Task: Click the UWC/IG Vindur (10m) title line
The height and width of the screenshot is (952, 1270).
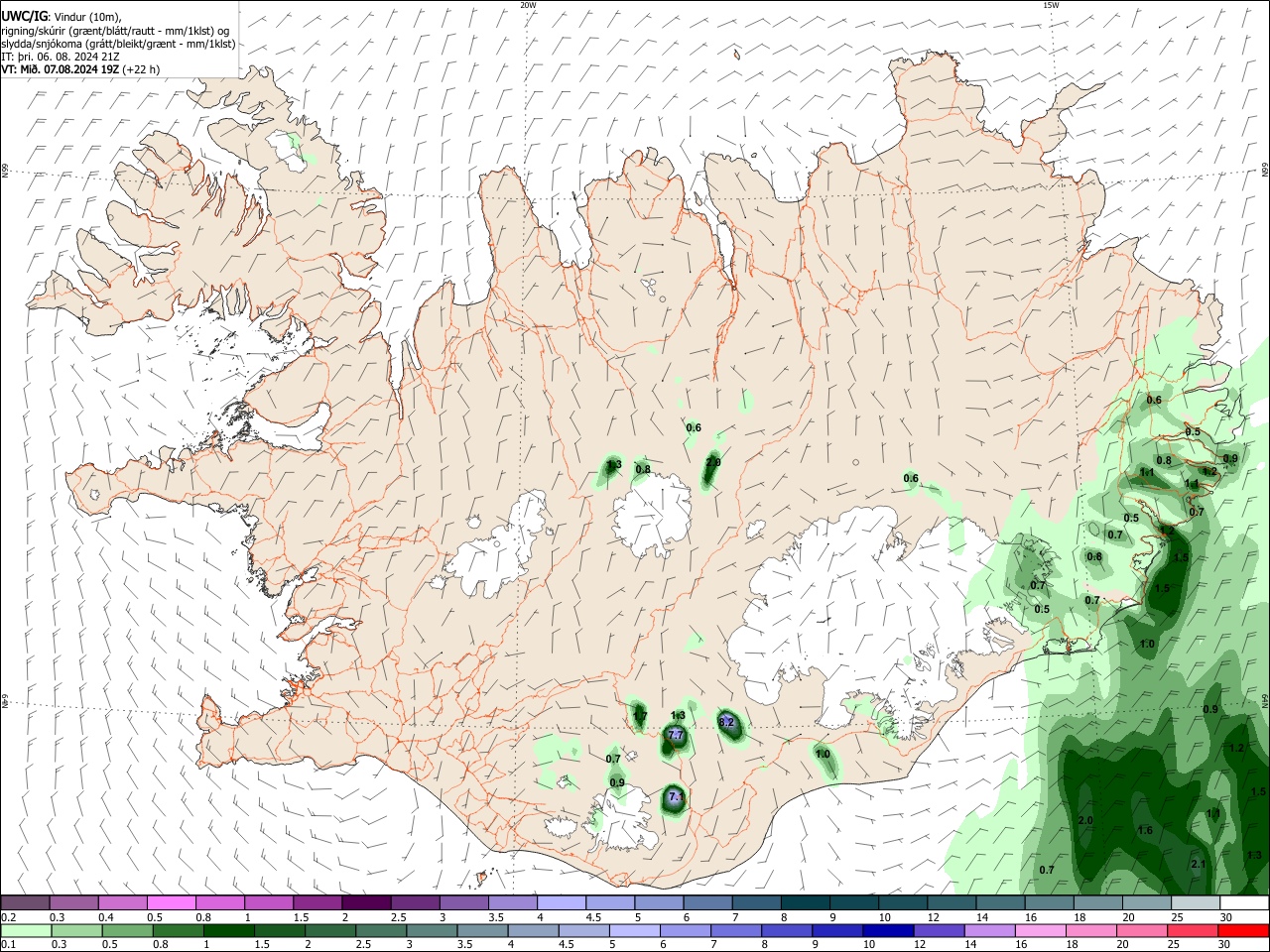Action: (62, 17)
